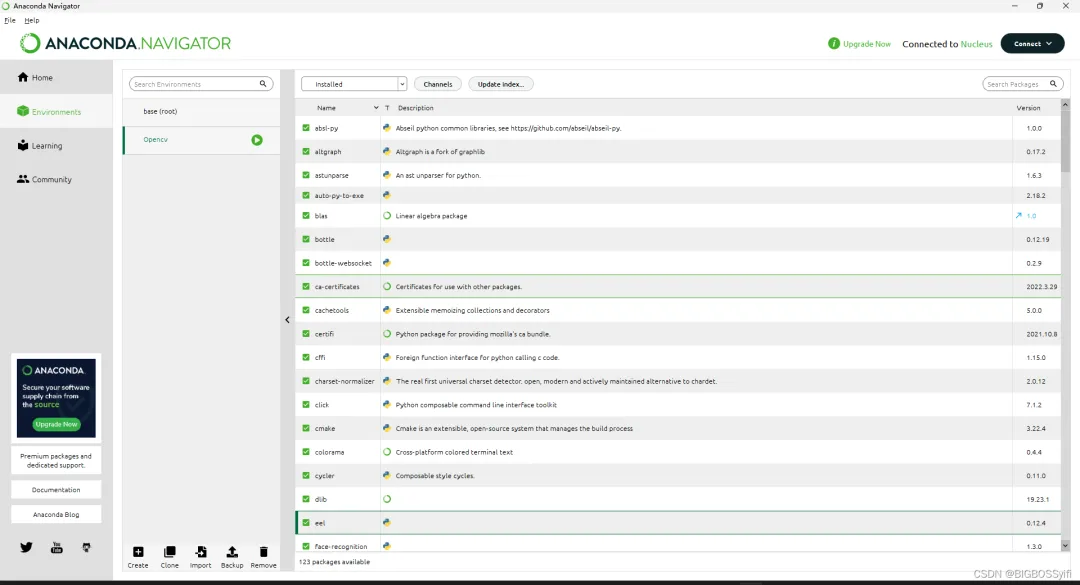Open the Twitter icon link
1080x585 pixels.
[26, 548]
